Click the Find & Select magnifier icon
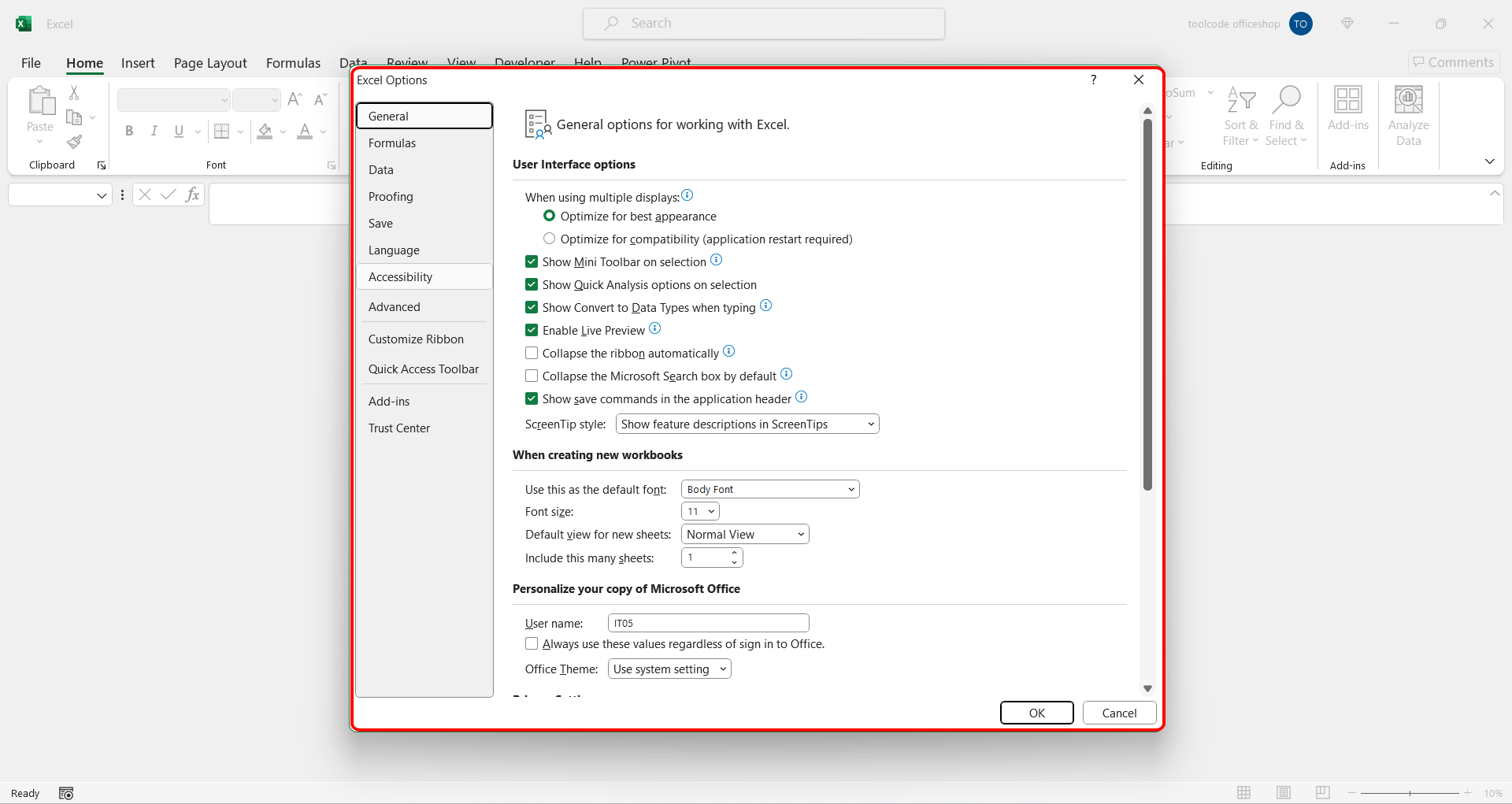Image resolution: width=1512 pixels, height=804 pixels. pos(1286,100)
